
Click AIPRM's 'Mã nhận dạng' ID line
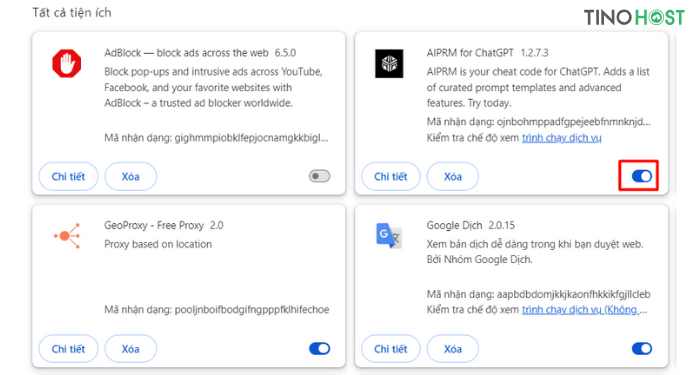coord(538,121)
